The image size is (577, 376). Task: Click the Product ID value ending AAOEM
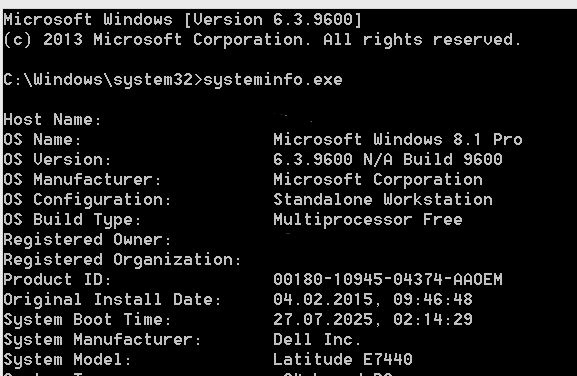pos(388,279)
